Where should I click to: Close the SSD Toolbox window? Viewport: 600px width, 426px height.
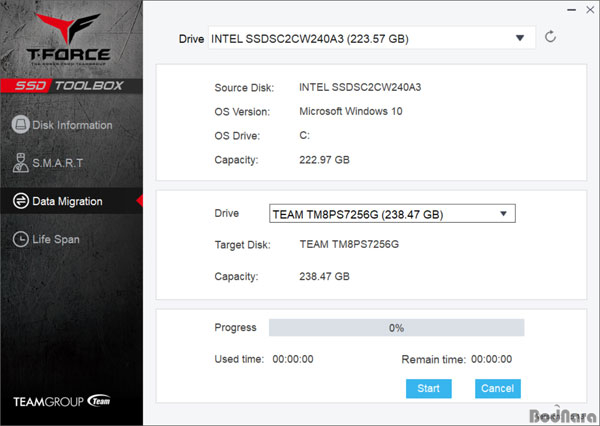(590, 10)
